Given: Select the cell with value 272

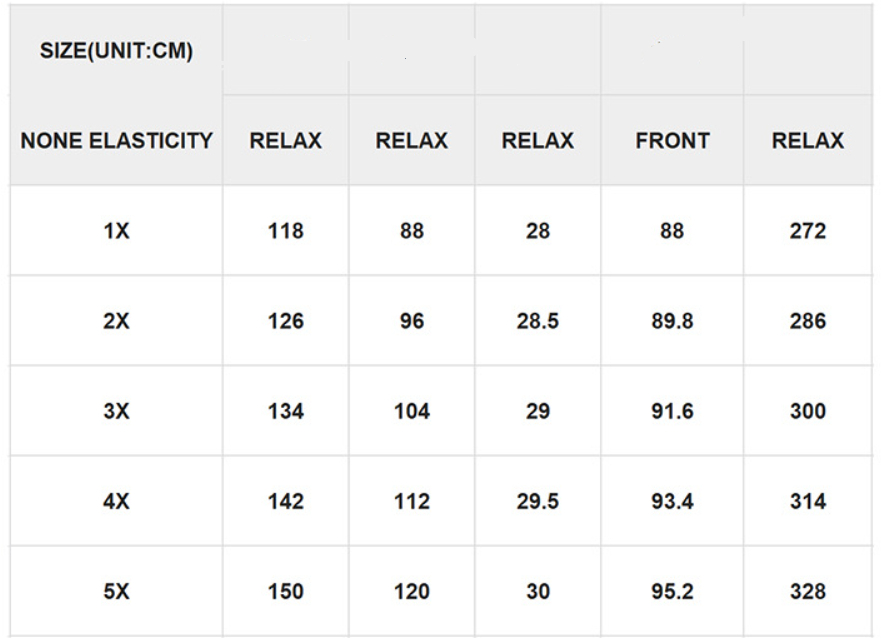Looking at the screenshot, I should point(807,231).
